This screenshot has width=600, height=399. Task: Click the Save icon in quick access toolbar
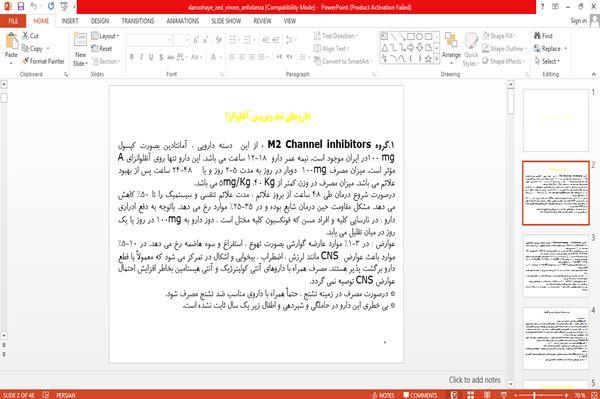[x=21, y=7]
